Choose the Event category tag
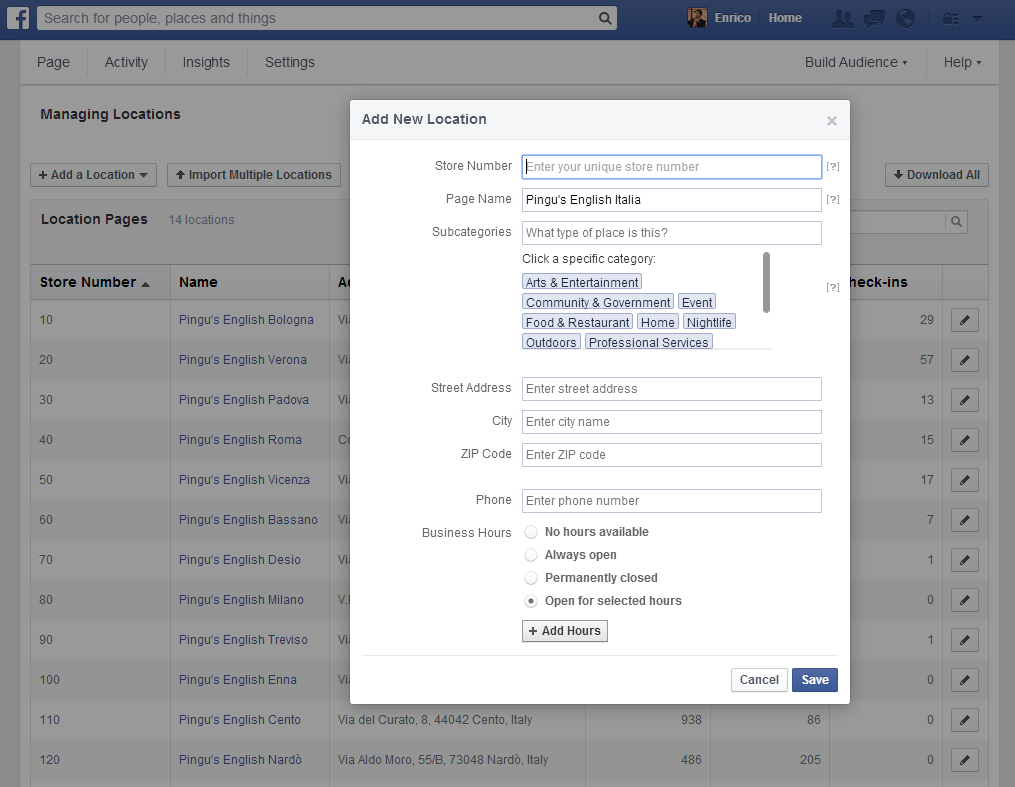Screen dimensions: 1015x787 pos(697,302)
